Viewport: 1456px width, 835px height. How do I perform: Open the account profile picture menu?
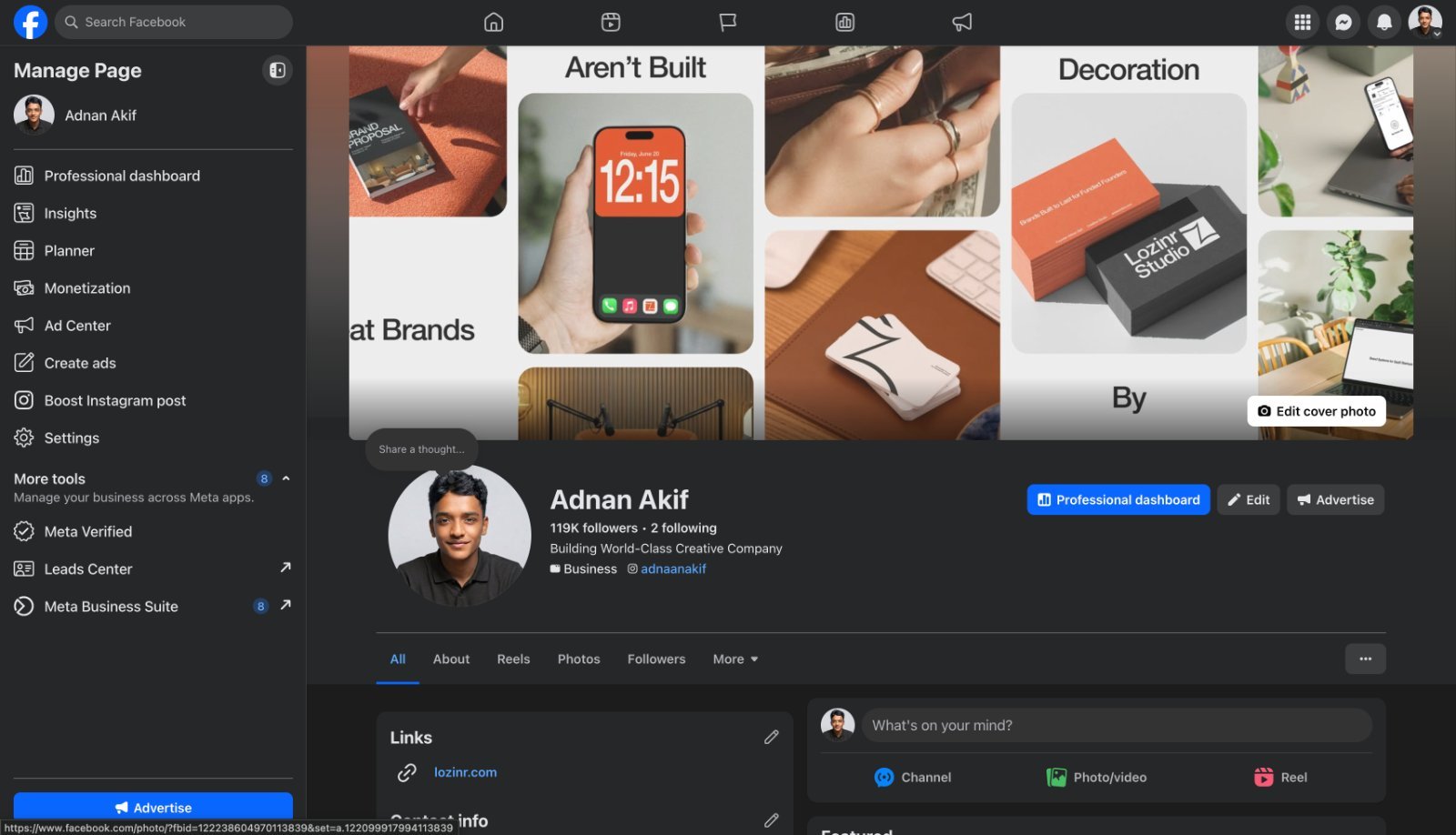point(1425,22)
